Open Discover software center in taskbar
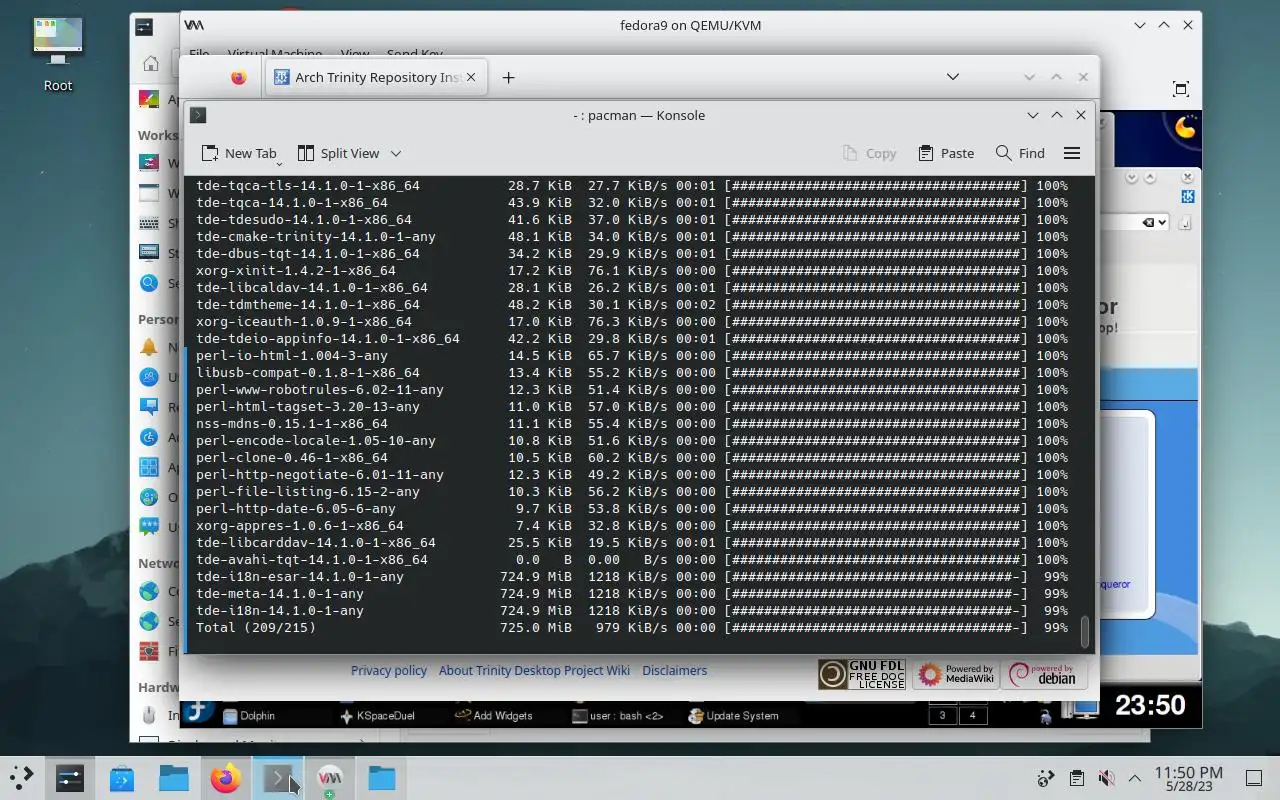Viewport: 1280px width, 800px height. coord(122,777)
